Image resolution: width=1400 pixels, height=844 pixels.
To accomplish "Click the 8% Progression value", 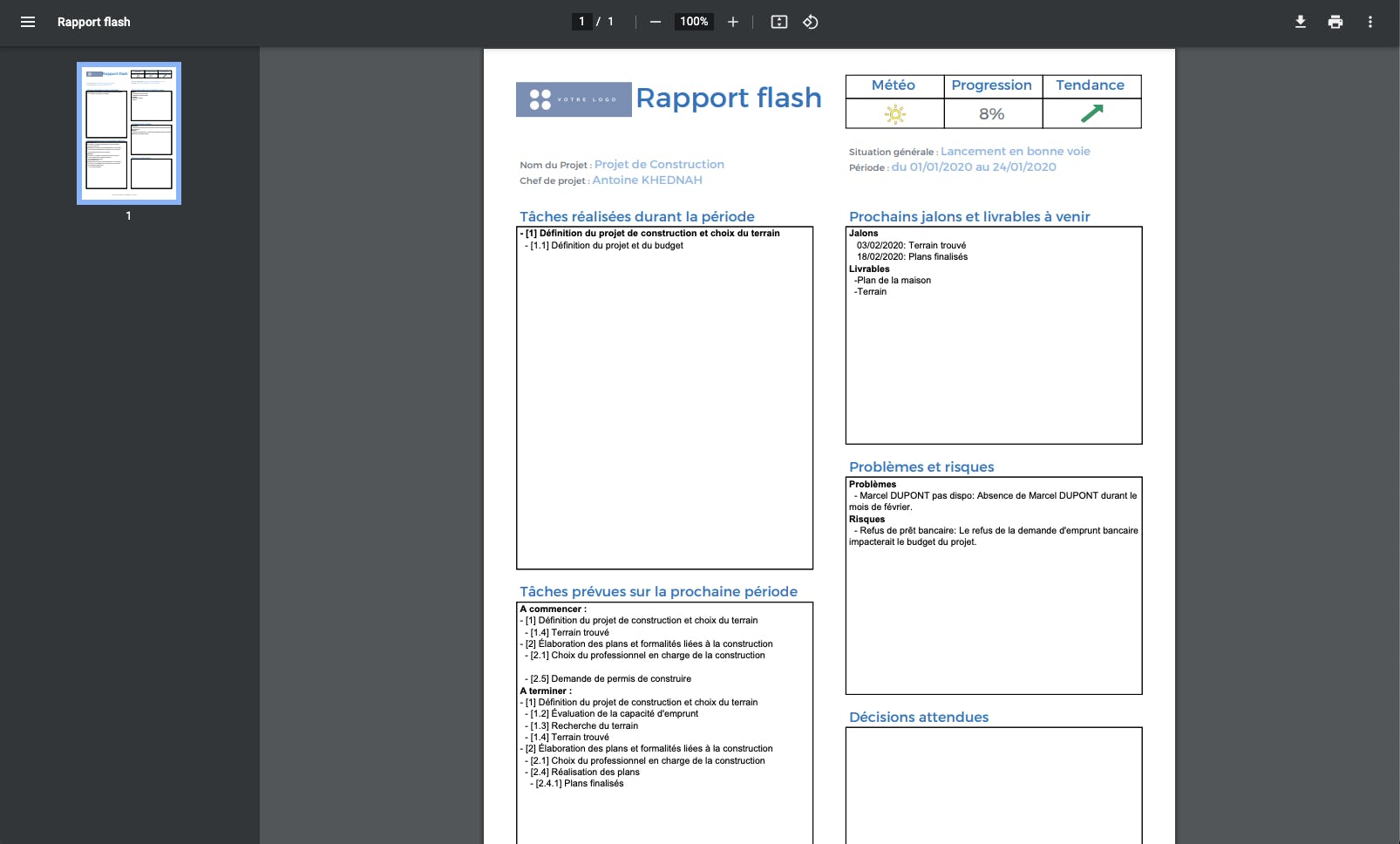I will [992, 114].
